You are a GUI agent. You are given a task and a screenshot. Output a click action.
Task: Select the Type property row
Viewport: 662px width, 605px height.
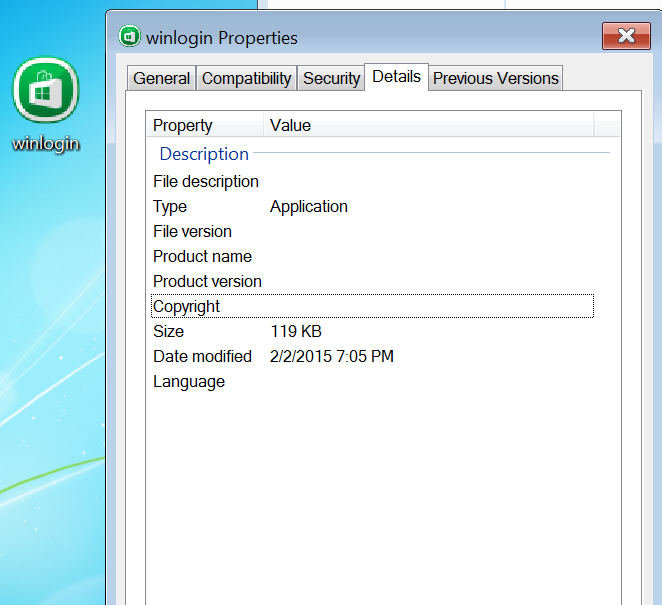[372, 206]
